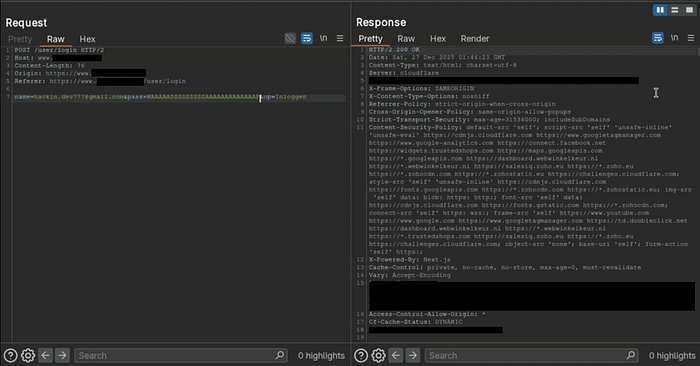
Task: Open Request pane hamburger options menu
Action: tap(340, 38)
